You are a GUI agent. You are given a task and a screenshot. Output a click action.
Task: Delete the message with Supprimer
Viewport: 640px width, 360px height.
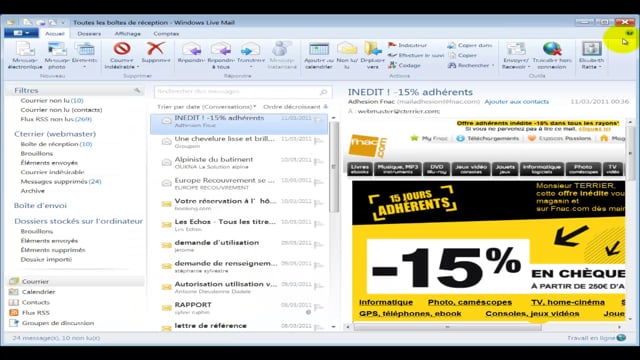coord(156,49)
